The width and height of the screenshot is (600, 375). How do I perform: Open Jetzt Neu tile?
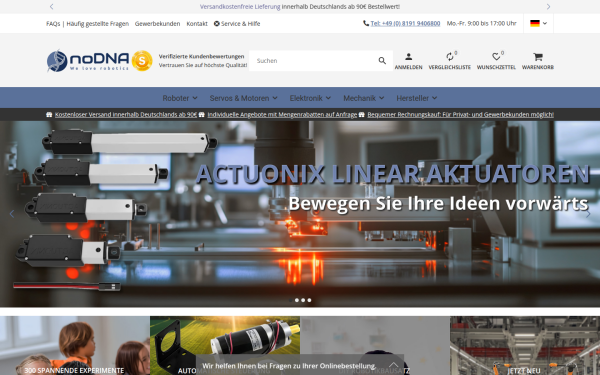(x=525, y=346)
